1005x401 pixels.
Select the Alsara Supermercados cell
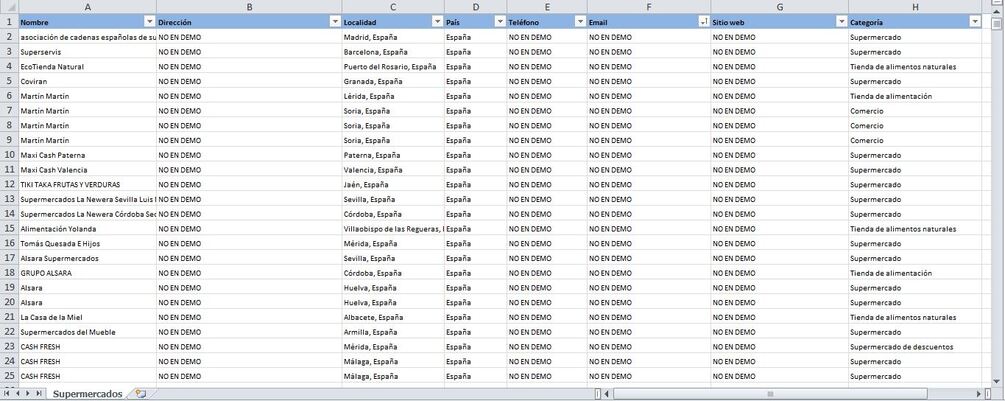(x=87, y=258)
